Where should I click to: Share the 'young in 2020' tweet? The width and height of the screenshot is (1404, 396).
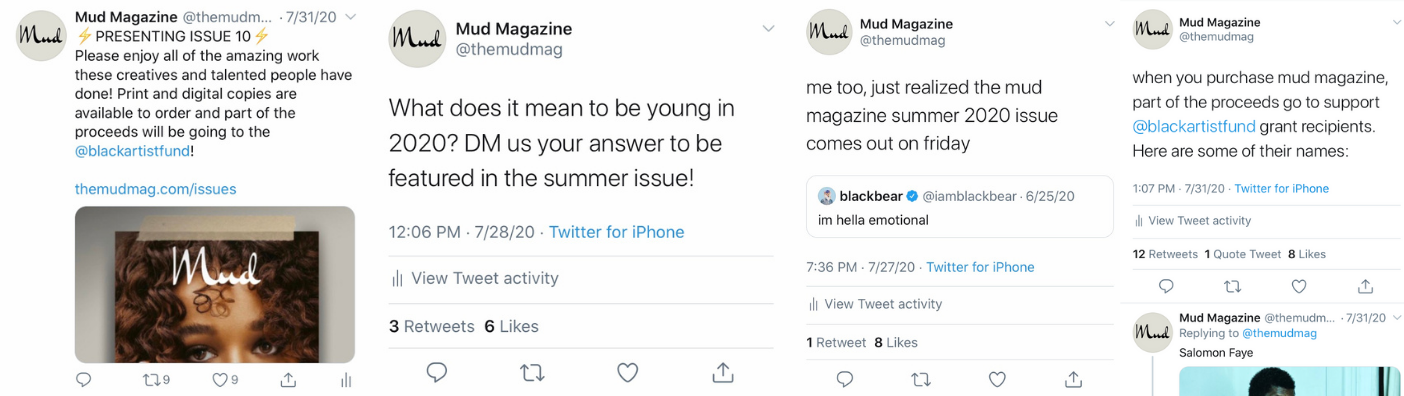(722, 372)
